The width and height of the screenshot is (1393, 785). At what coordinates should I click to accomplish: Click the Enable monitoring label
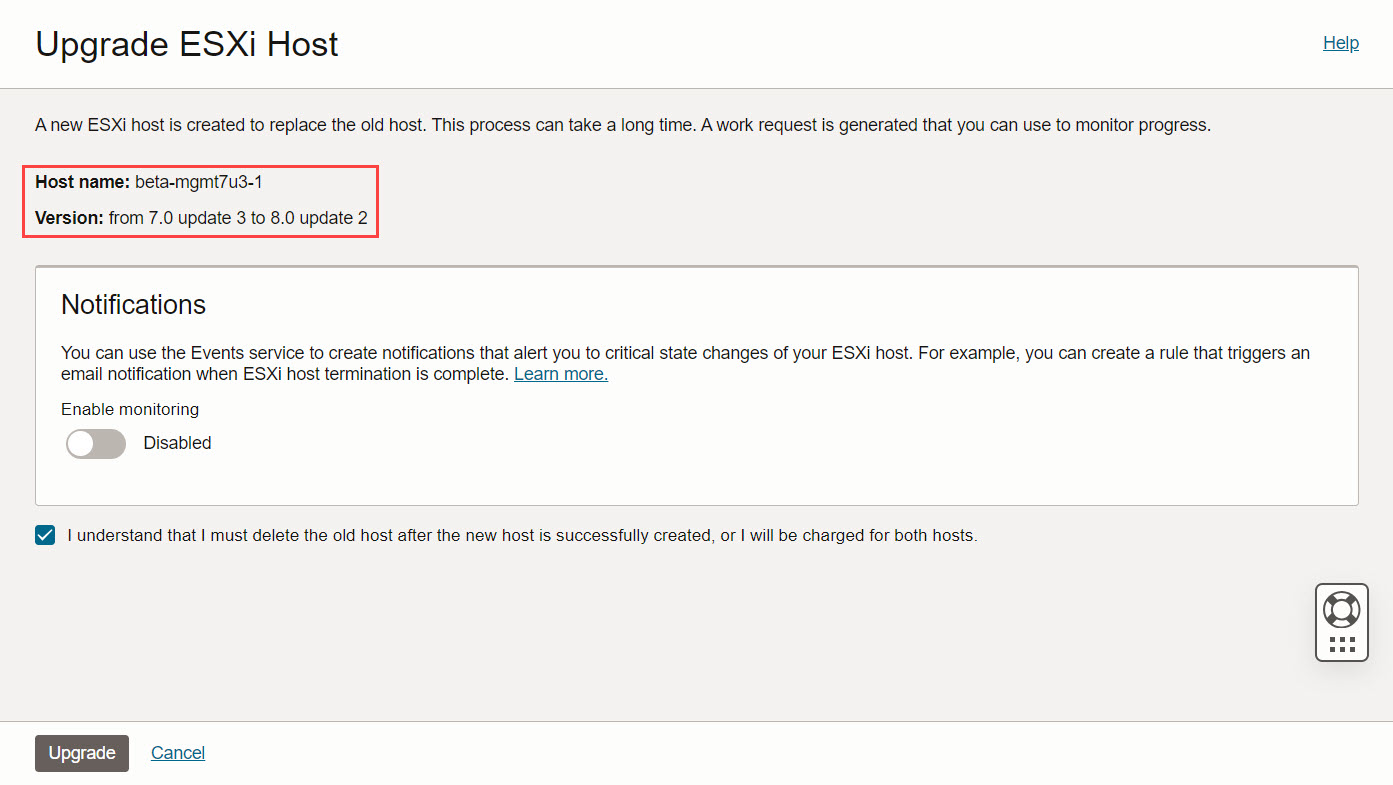pos(130,409)
